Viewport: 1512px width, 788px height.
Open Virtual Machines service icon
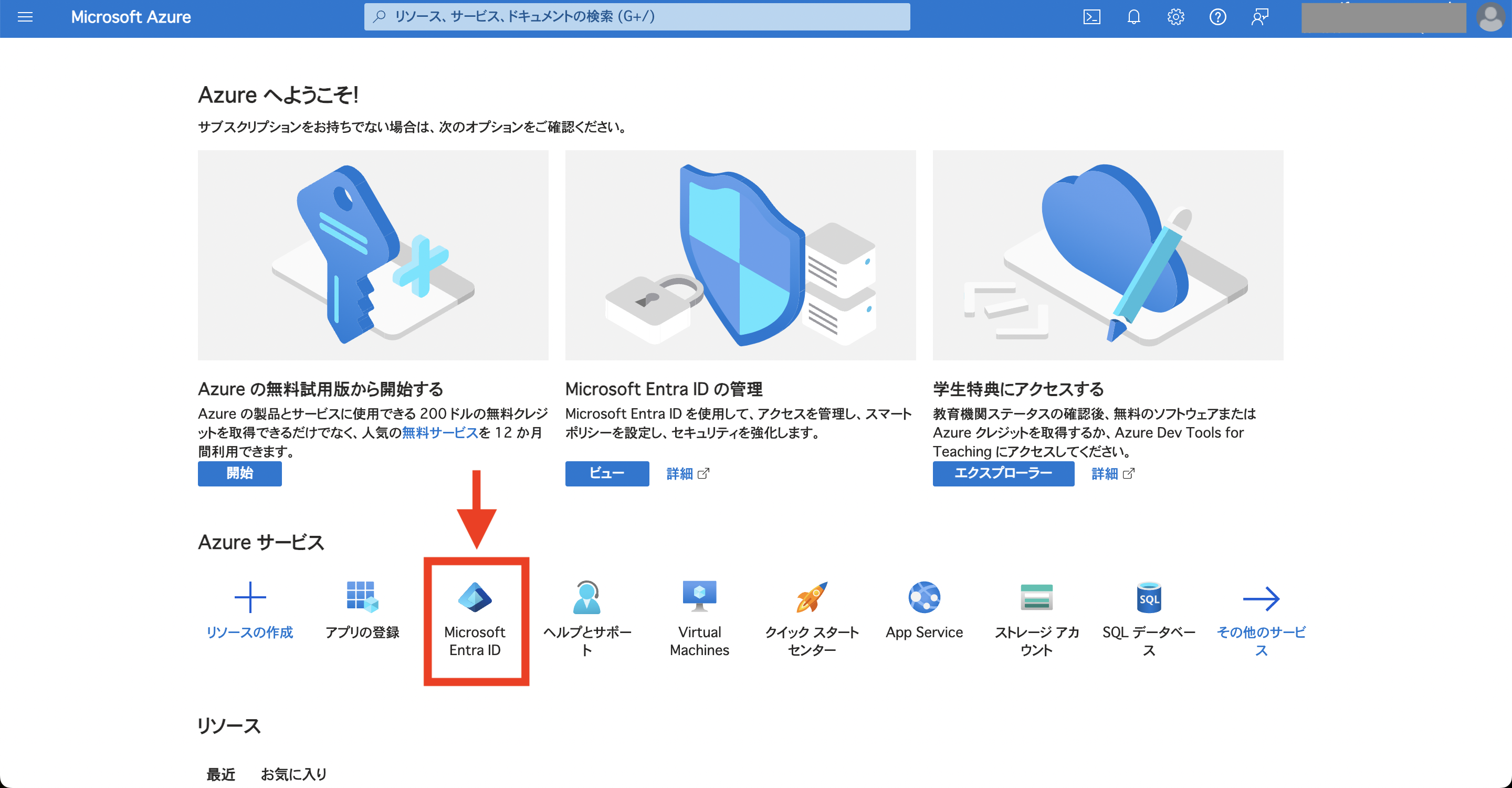[700, 596]
